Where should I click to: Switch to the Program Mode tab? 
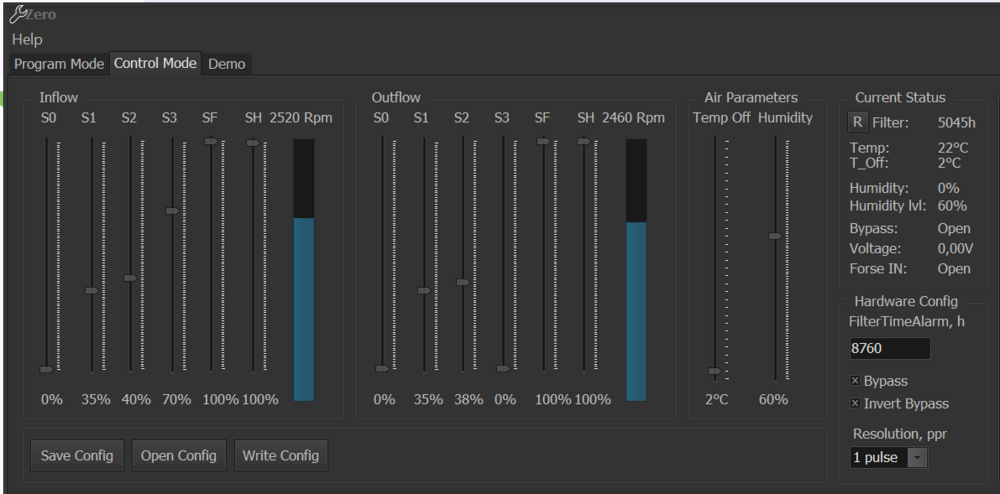point(59,63)
